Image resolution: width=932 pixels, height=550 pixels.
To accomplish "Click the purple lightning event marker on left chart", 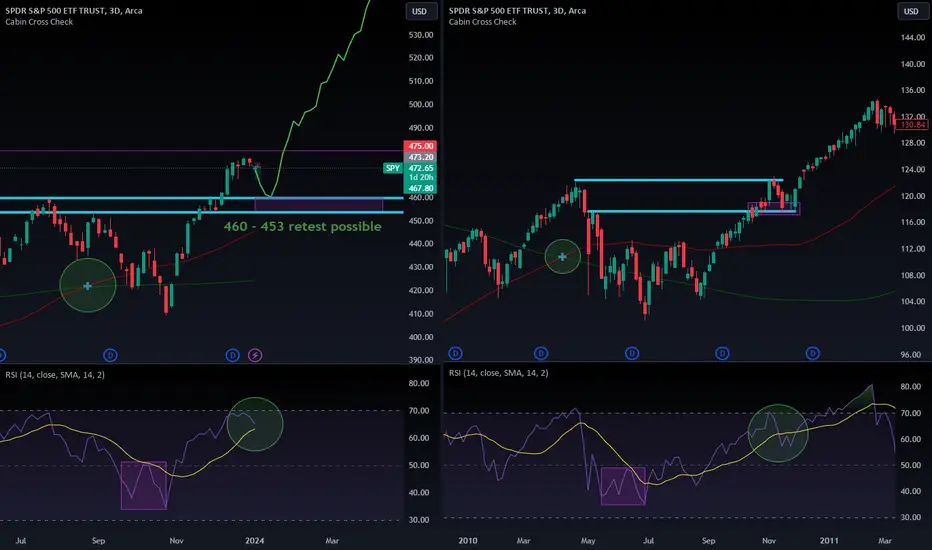I will (x=255, y=356).
